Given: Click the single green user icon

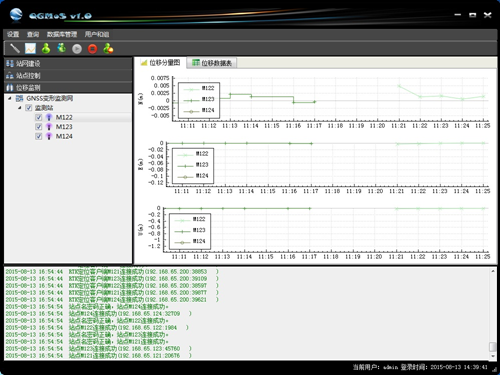Looking at the screenshot, I should click(x=46, y=49).
